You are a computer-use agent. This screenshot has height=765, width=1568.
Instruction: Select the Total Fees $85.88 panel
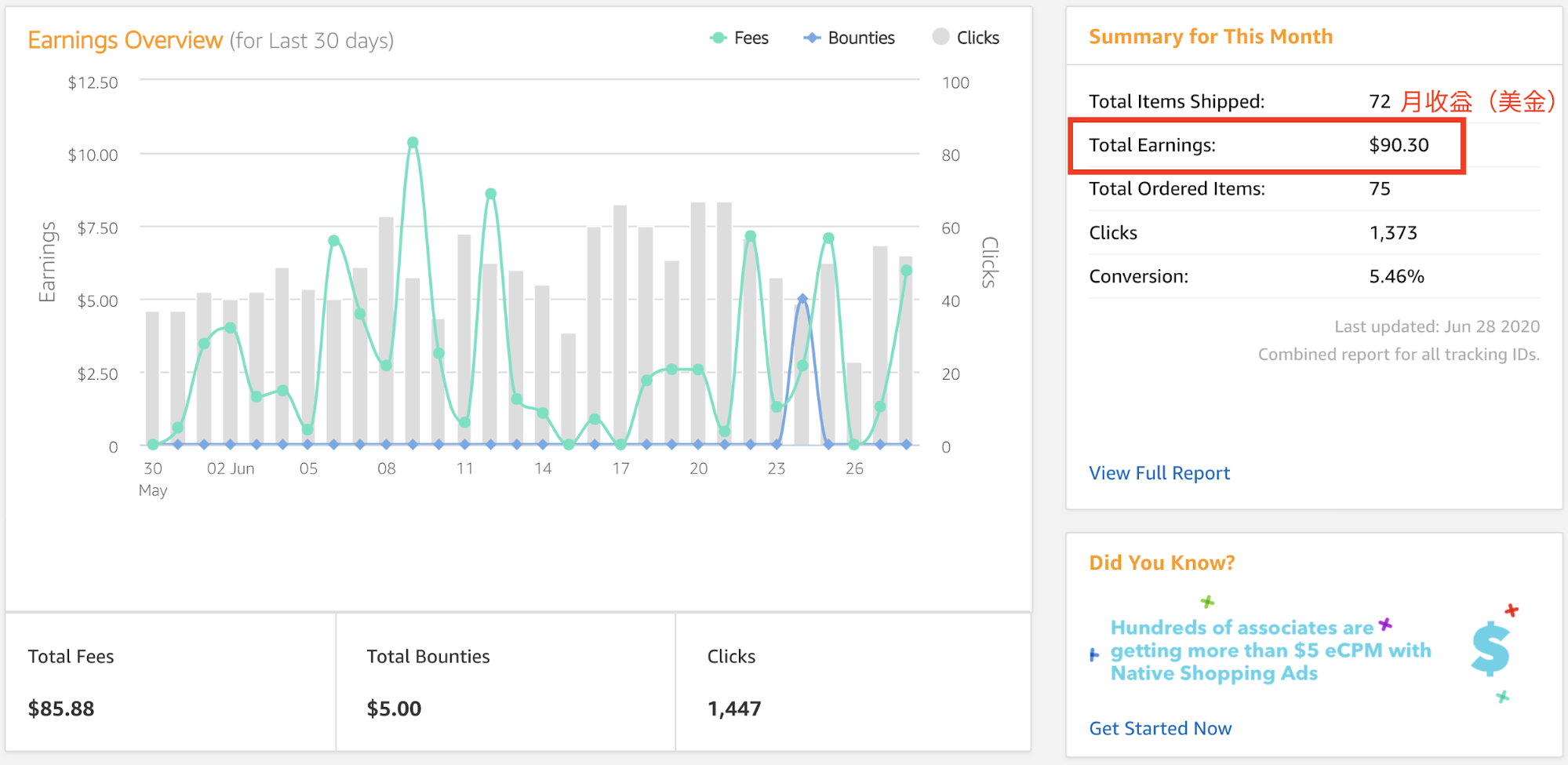click(171, 682)
